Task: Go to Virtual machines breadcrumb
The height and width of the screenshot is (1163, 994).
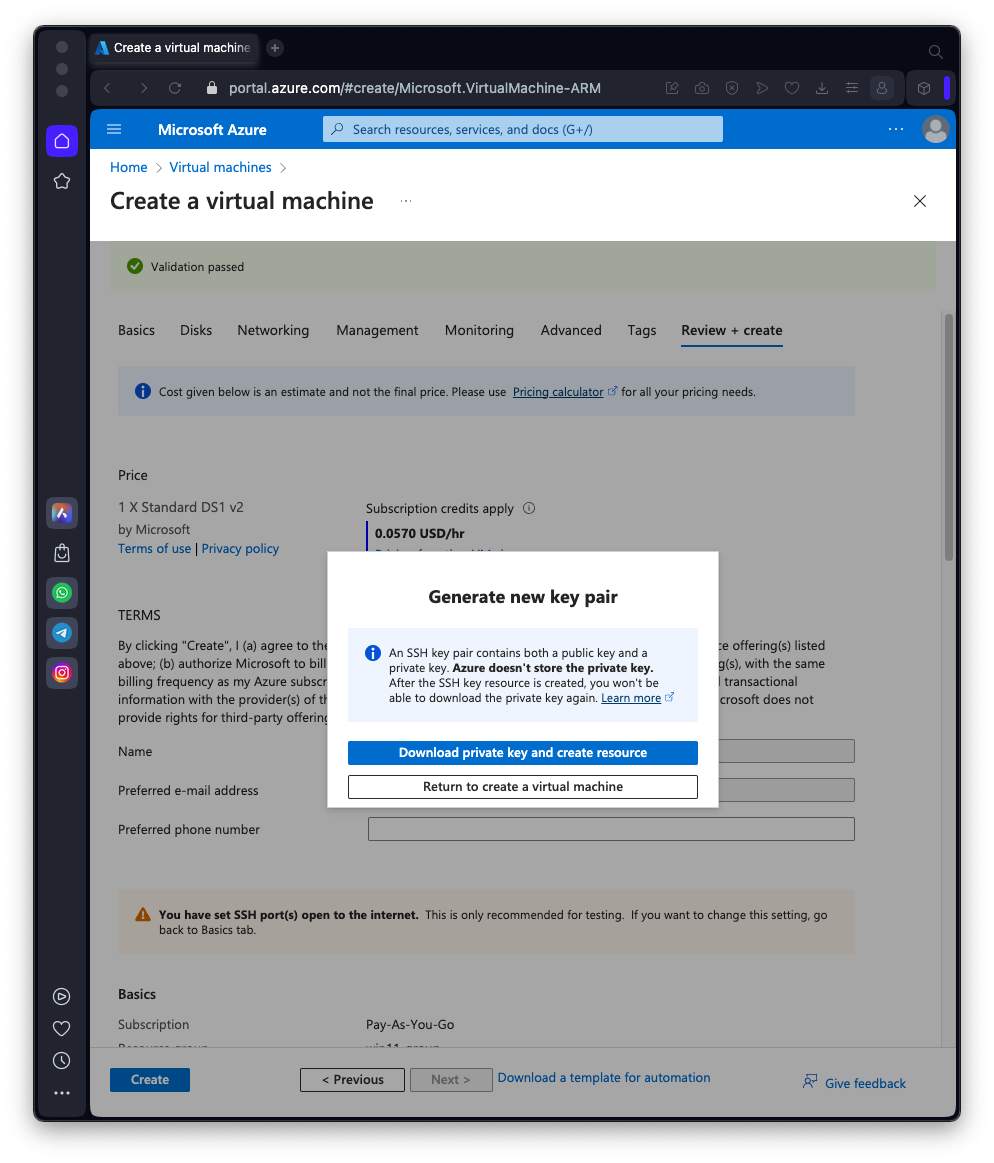Action: pos(220,168)
